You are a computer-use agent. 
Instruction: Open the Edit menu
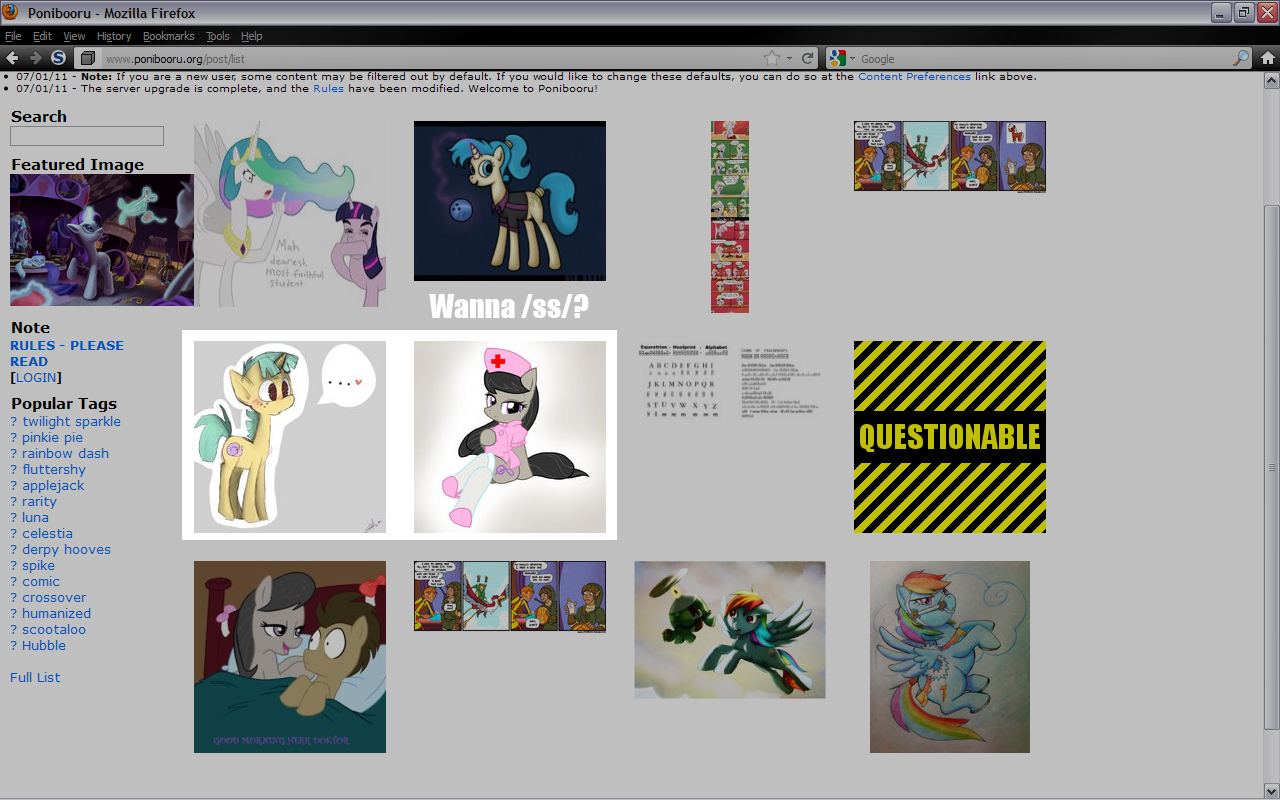coord(42,36)
